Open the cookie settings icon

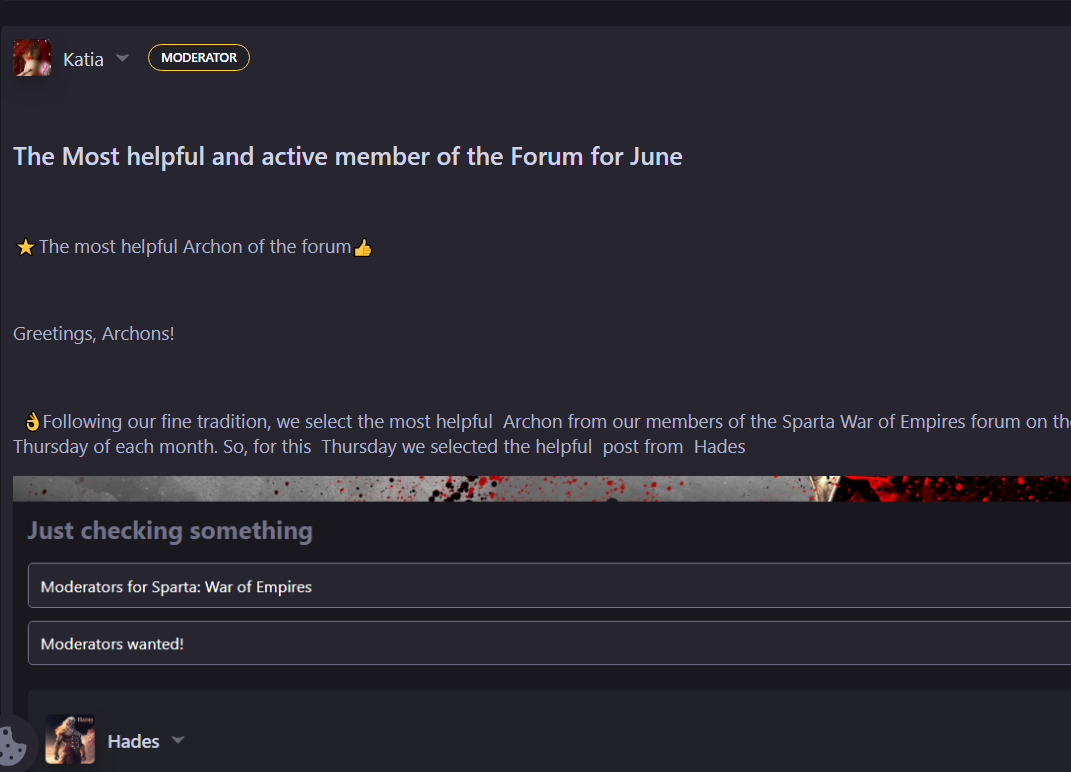coord(13,745)
